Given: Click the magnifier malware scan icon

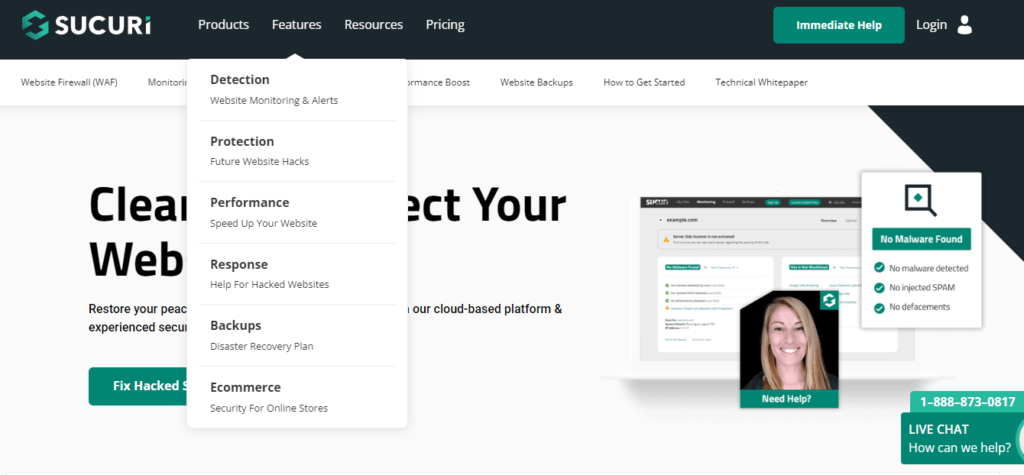Looking at the screenshot, I should 921,200.
